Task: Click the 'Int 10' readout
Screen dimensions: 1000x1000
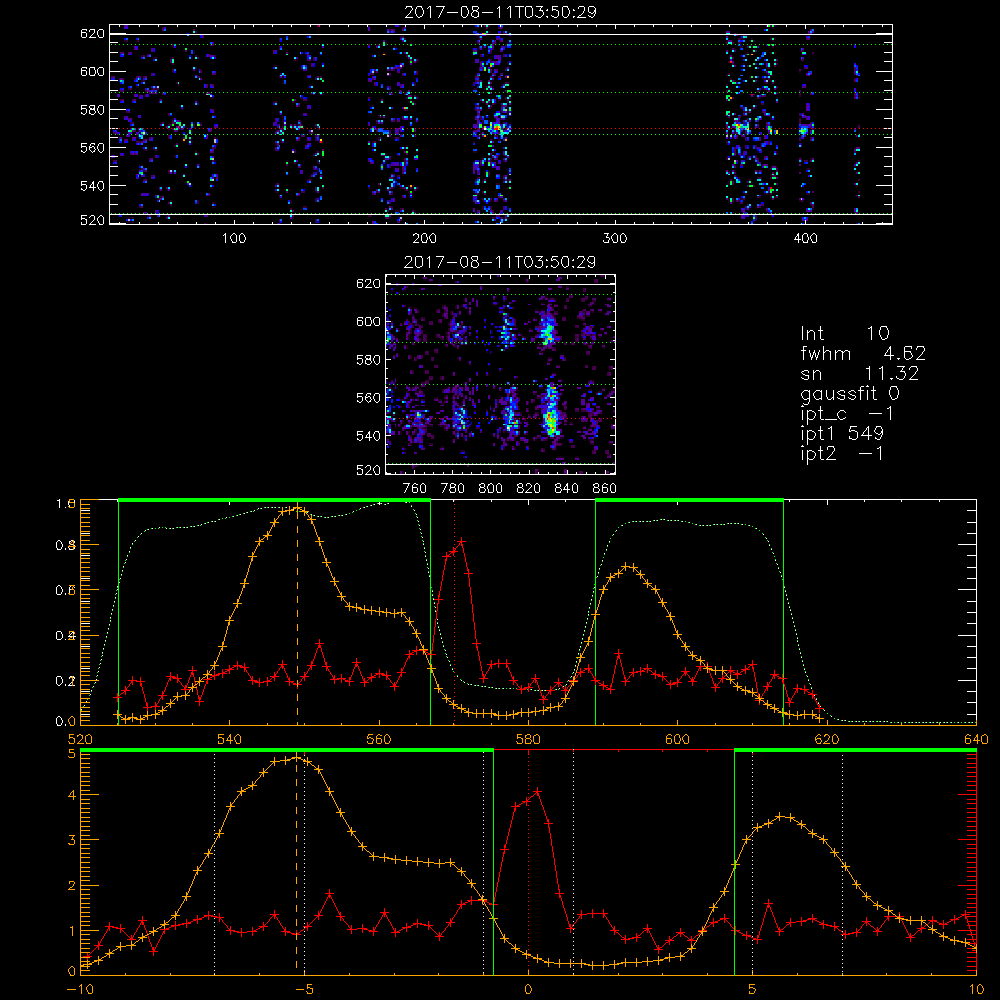Action: 844,334
